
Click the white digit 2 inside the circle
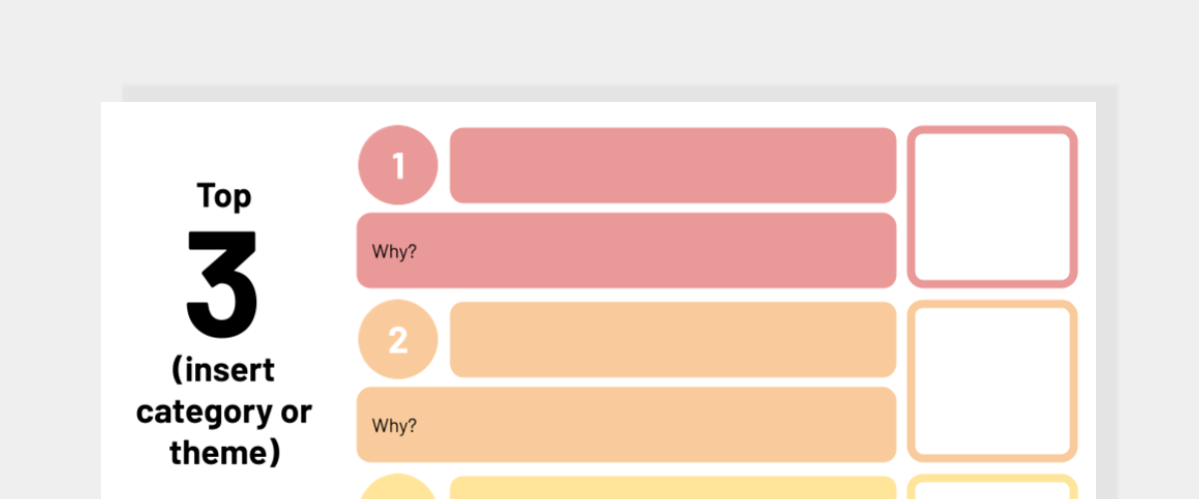398,341
